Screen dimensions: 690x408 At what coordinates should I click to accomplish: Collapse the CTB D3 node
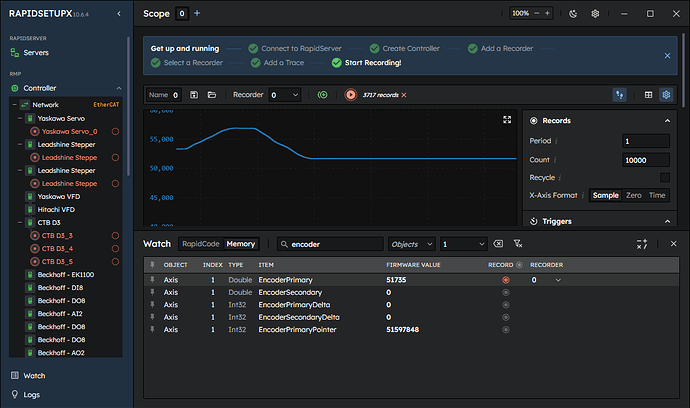point(20,223)
